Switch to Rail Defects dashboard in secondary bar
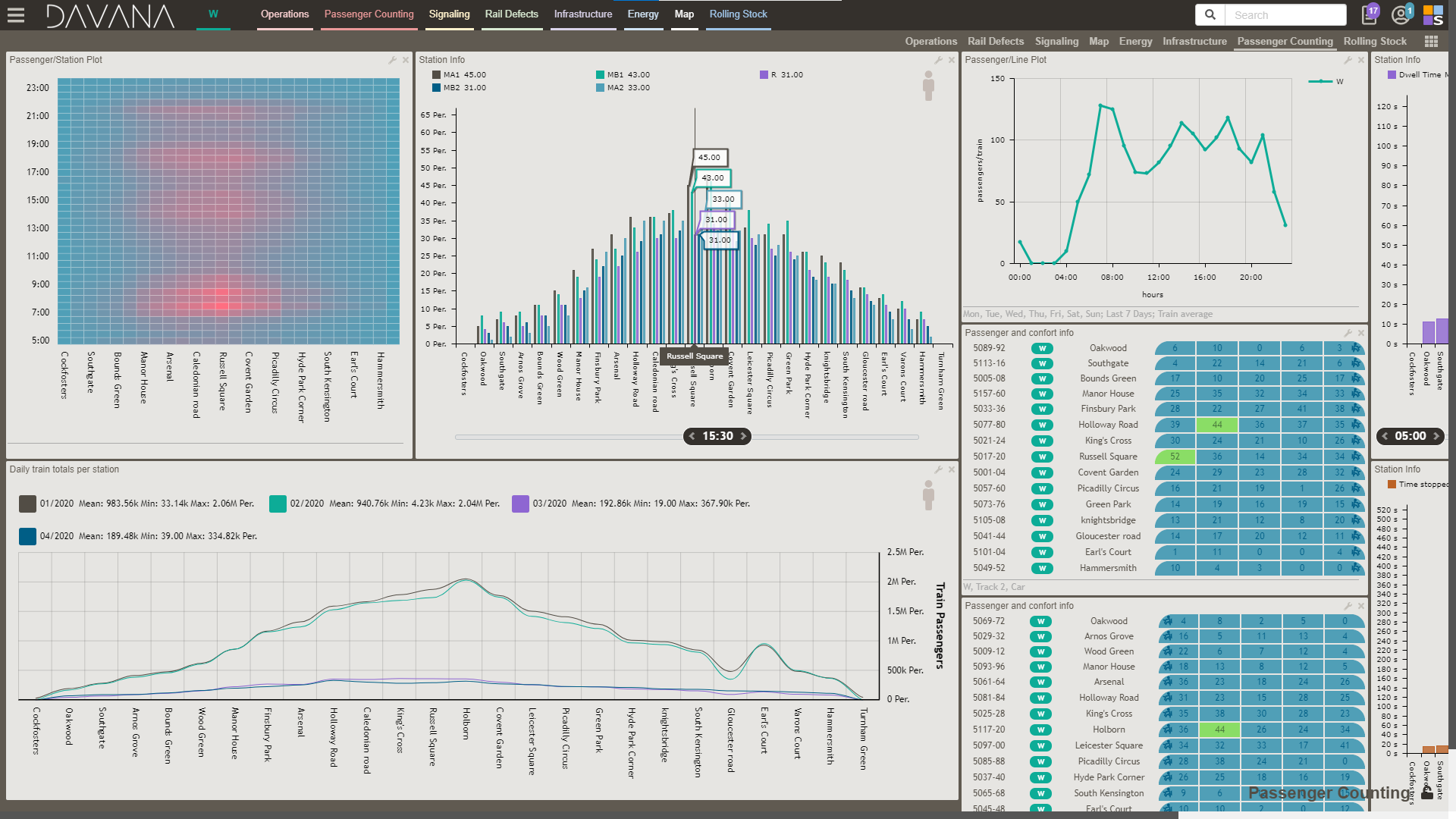Viewport: 1456px width, 819px height. [x=995, y=42]
